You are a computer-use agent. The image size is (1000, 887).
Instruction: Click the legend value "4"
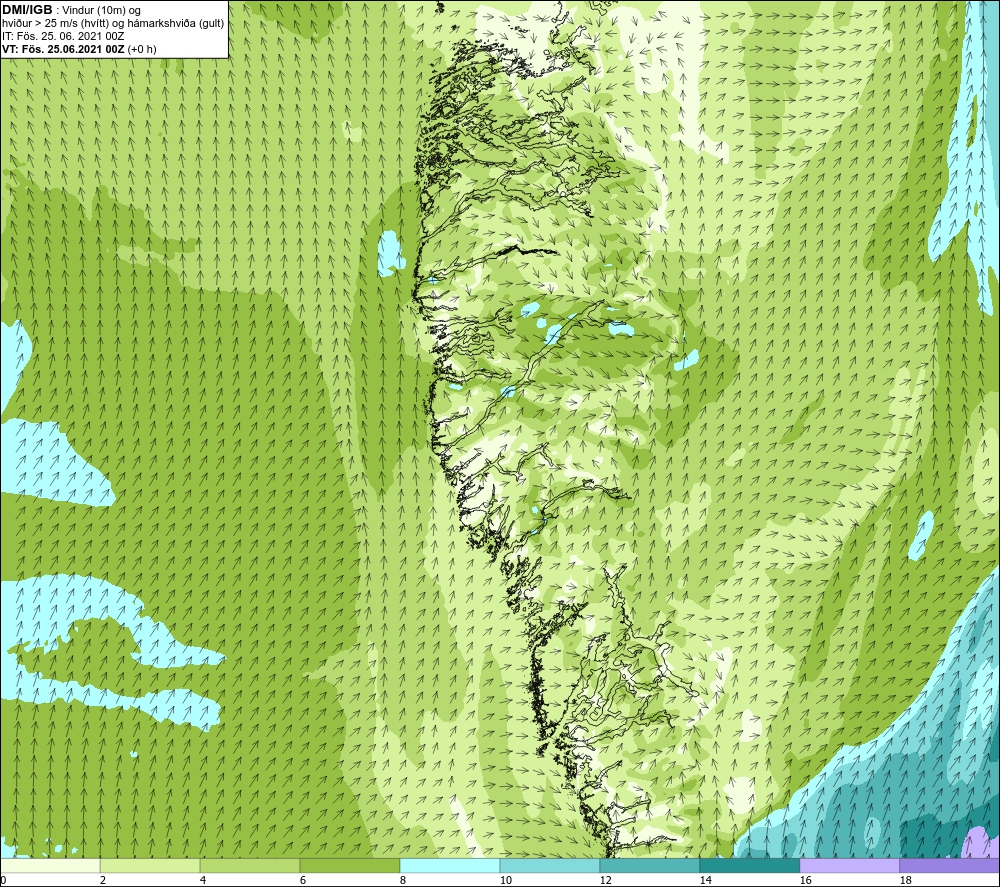coord(203,881)
